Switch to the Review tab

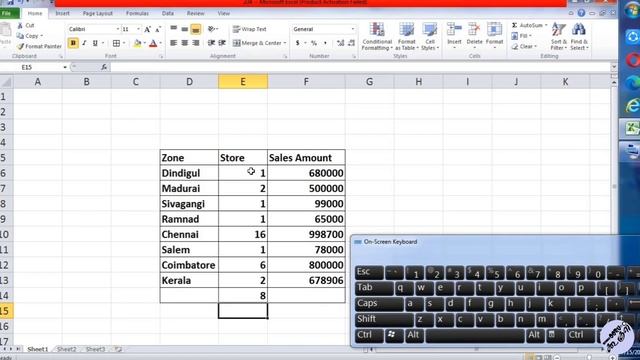click(x=196, y=13)
